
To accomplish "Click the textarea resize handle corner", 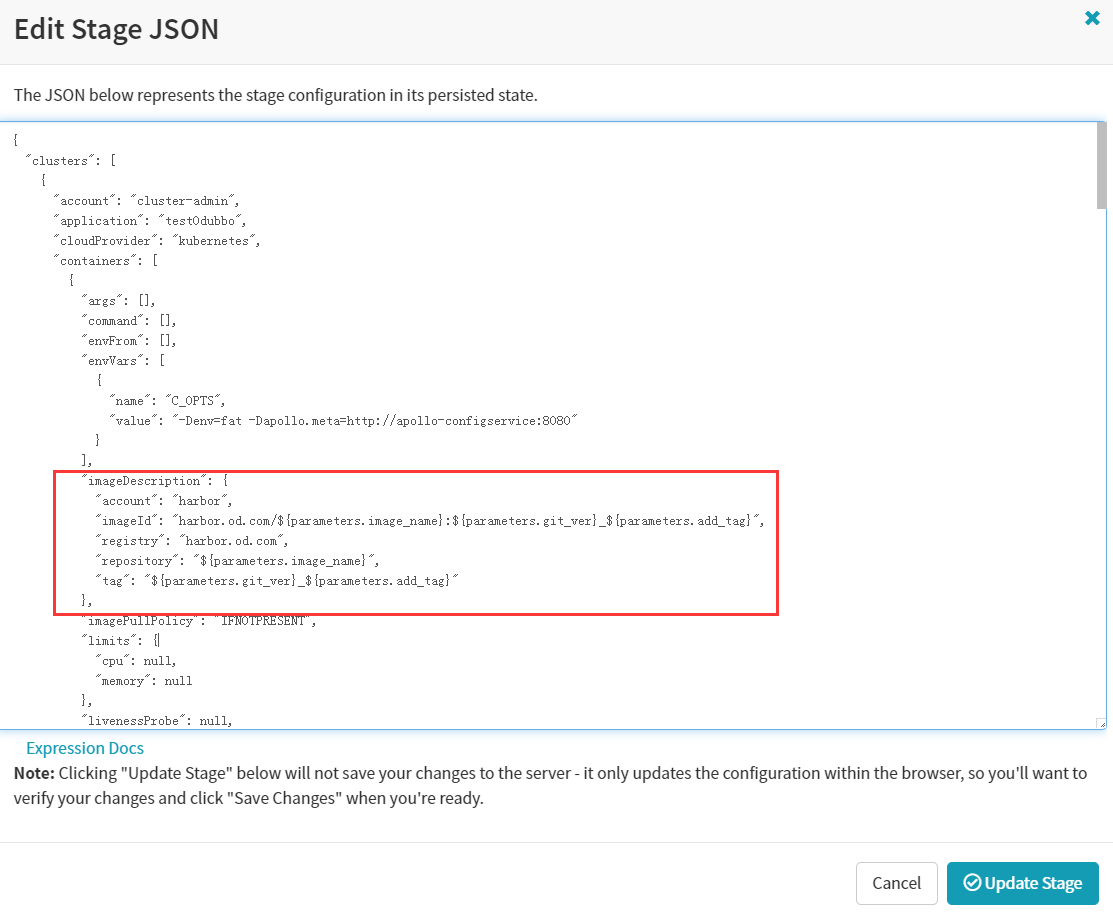I will tap(1101, 723).
